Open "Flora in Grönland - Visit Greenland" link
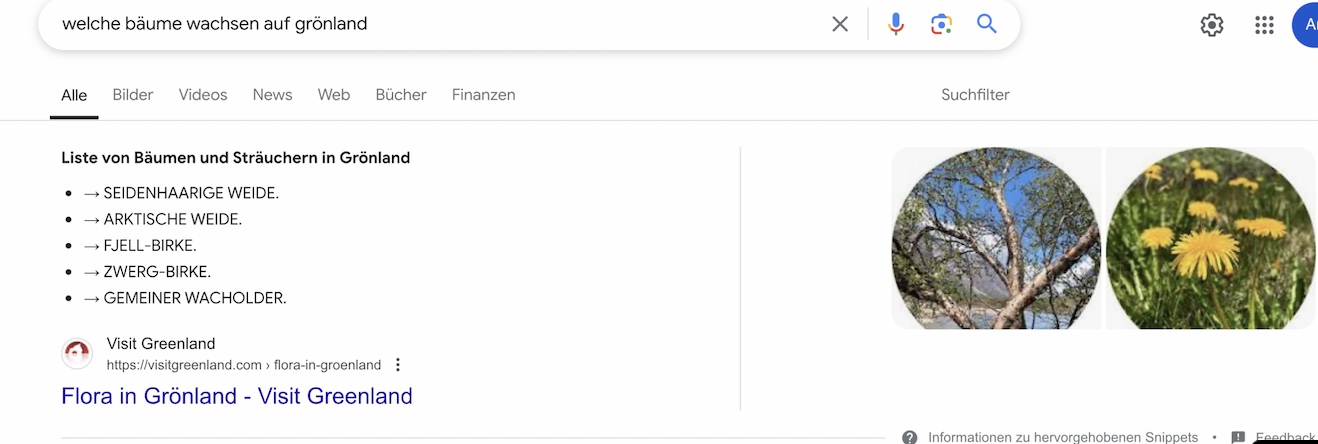 click(237, 396)
